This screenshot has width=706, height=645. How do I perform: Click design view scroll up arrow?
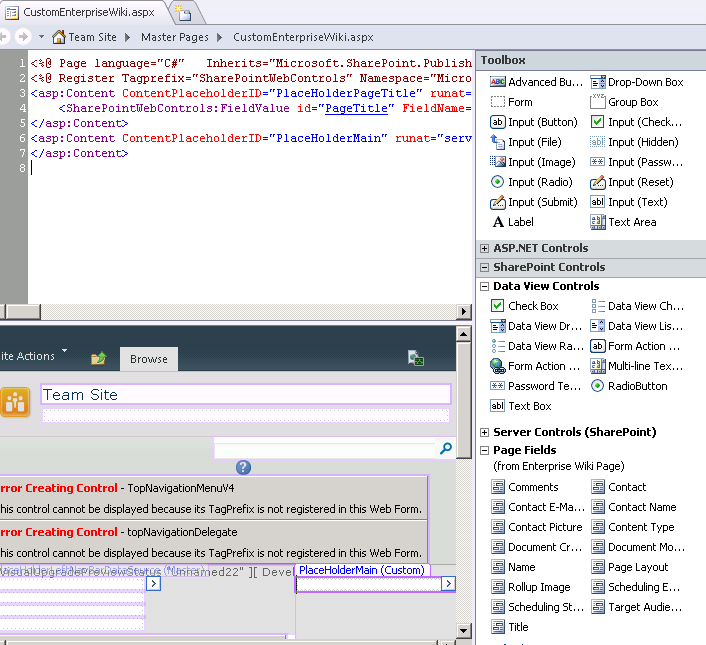464,334
